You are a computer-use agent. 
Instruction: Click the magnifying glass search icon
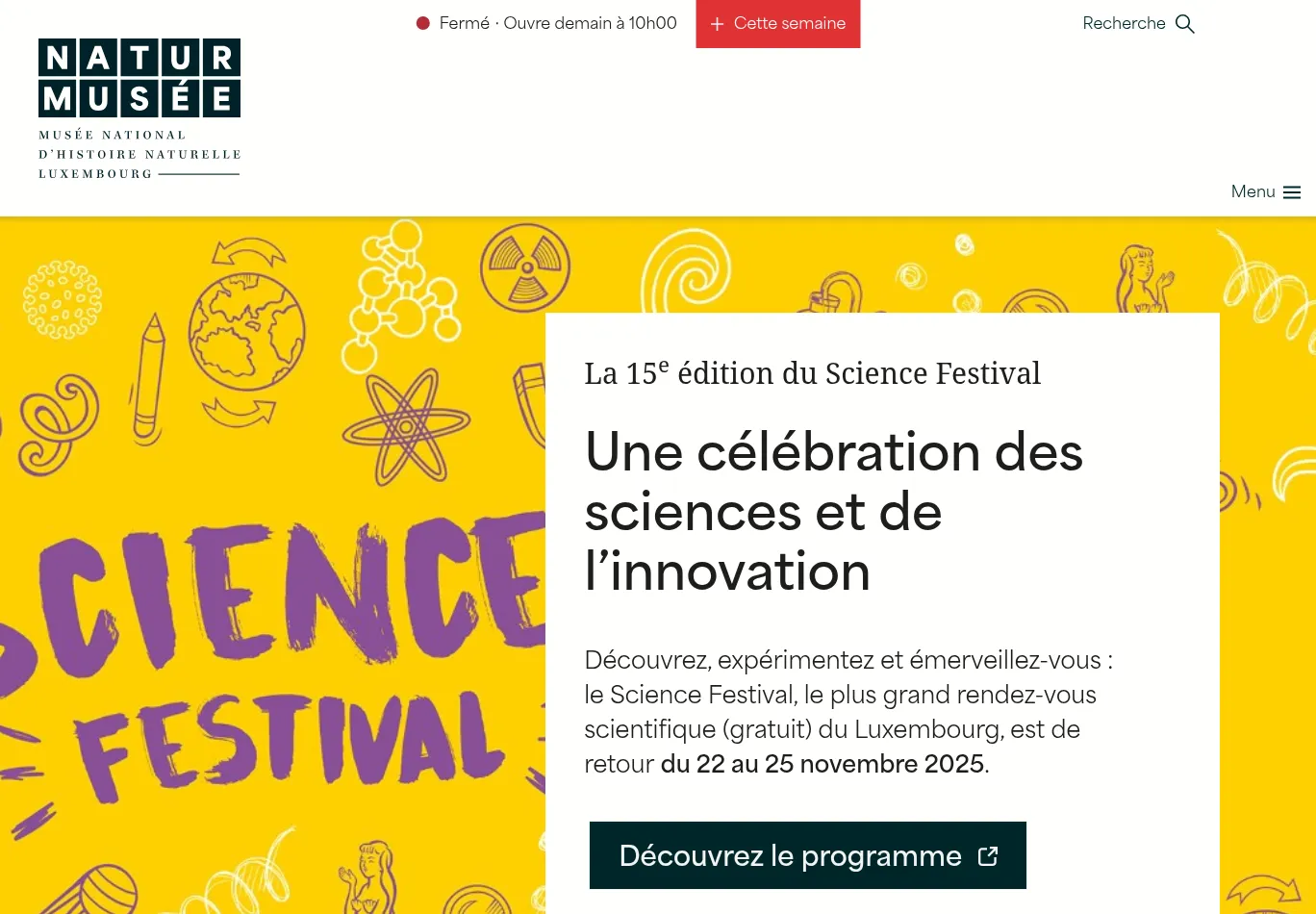click(1185, 24)
